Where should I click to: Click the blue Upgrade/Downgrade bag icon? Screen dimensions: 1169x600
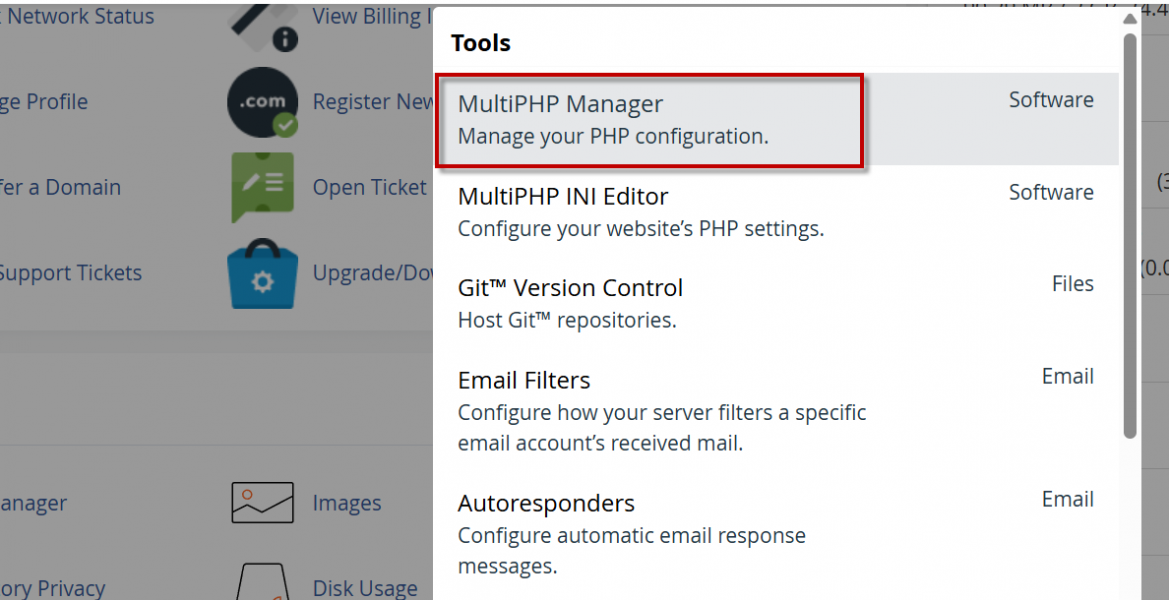click(262, 274)
